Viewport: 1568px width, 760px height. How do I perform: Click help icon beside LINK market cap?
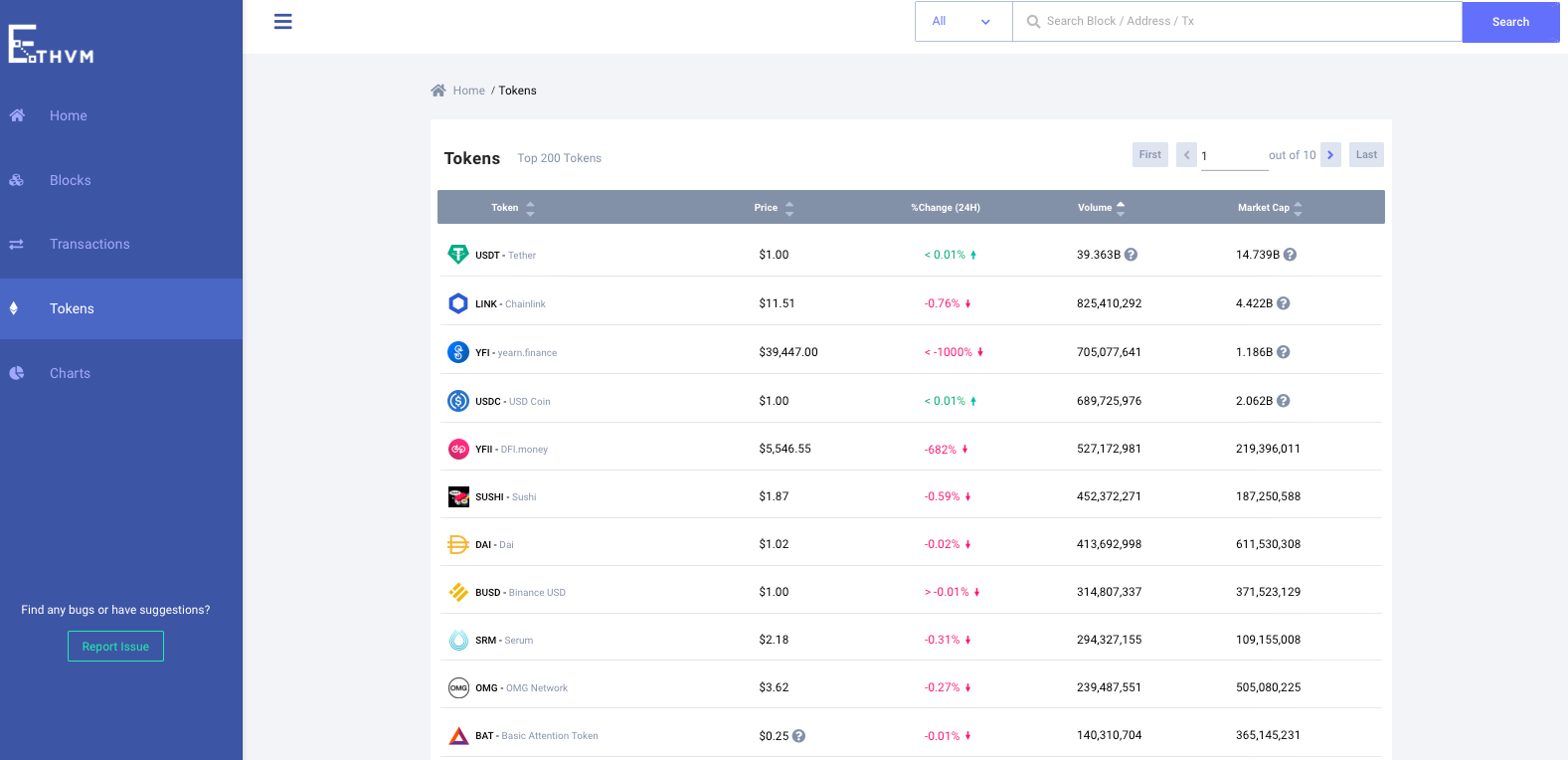coord(1284,303)
